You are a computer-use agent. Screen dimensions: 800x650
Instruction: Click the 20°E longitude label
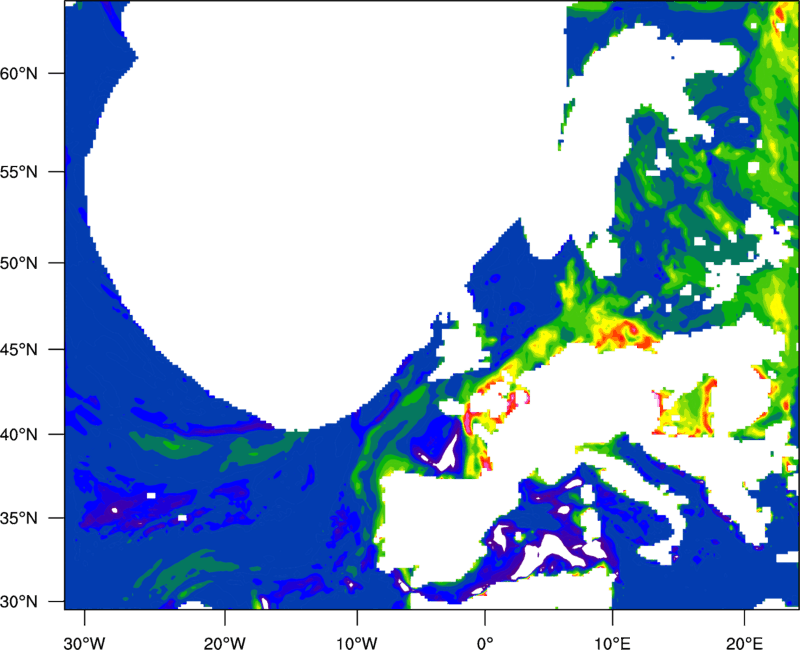point(744,642)
